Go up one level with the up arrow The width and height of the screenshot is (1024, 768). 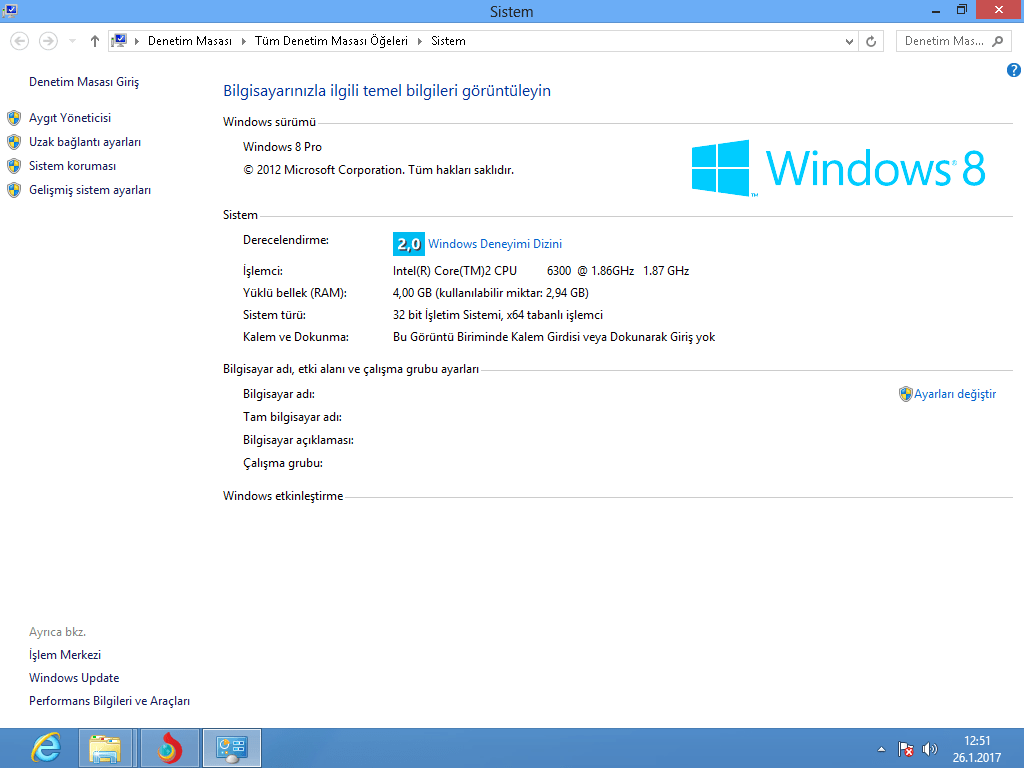[95, 41]
